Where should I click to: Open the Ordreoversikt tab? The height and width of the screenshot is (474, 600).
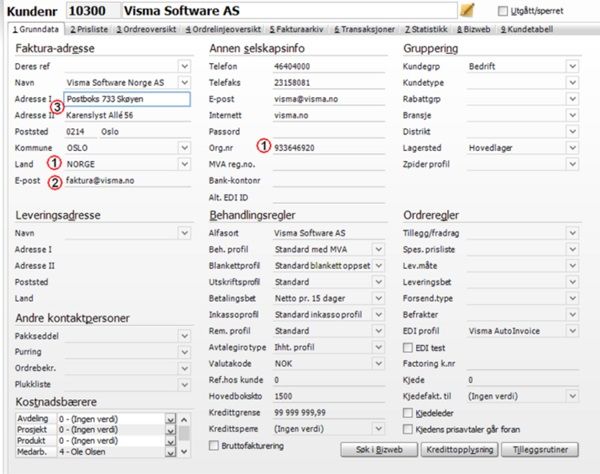click(x=146, y=29)
